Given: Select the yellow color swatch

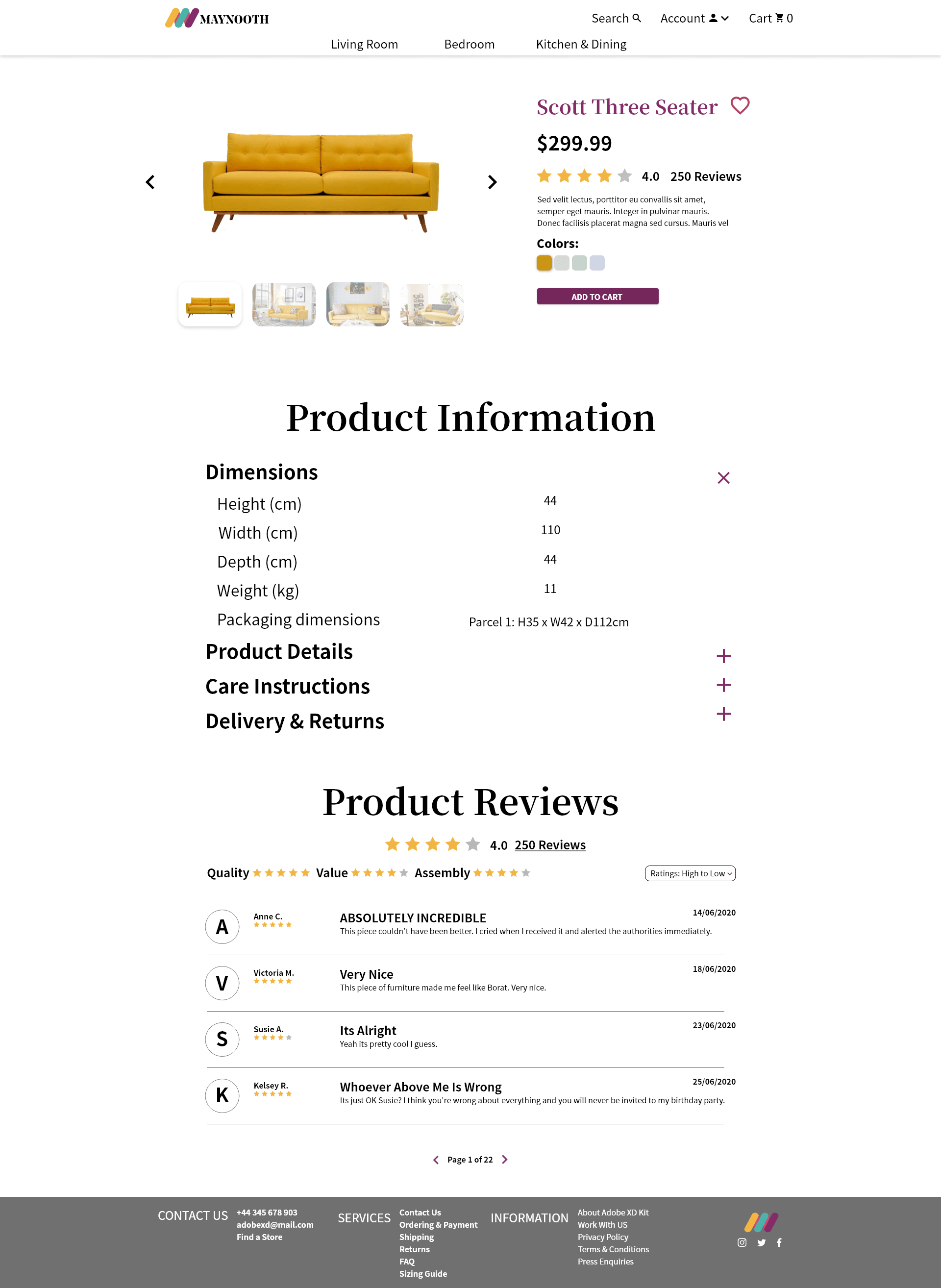Looking at the screenshot, I should [x=545, y=263].
